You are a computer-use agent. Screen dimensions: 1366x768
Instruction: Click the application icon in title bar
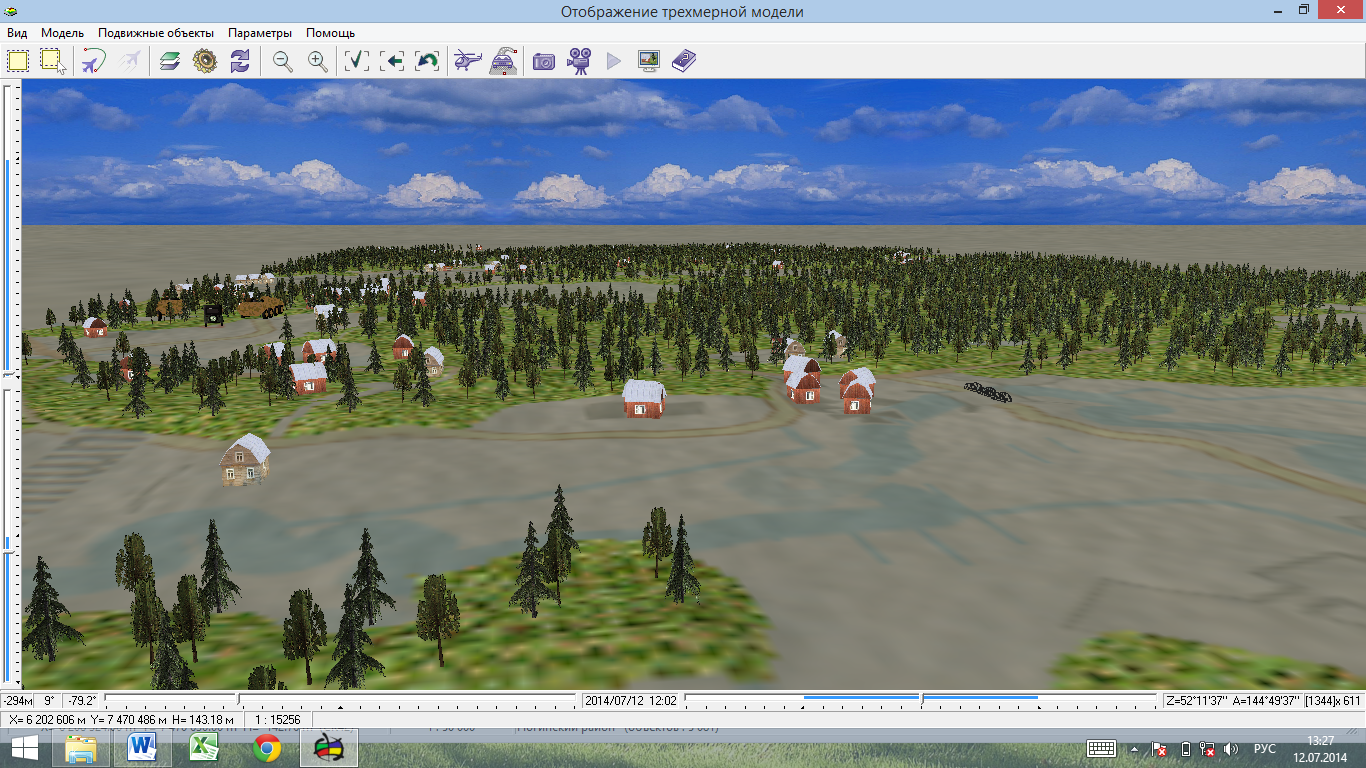coord(12,11)
